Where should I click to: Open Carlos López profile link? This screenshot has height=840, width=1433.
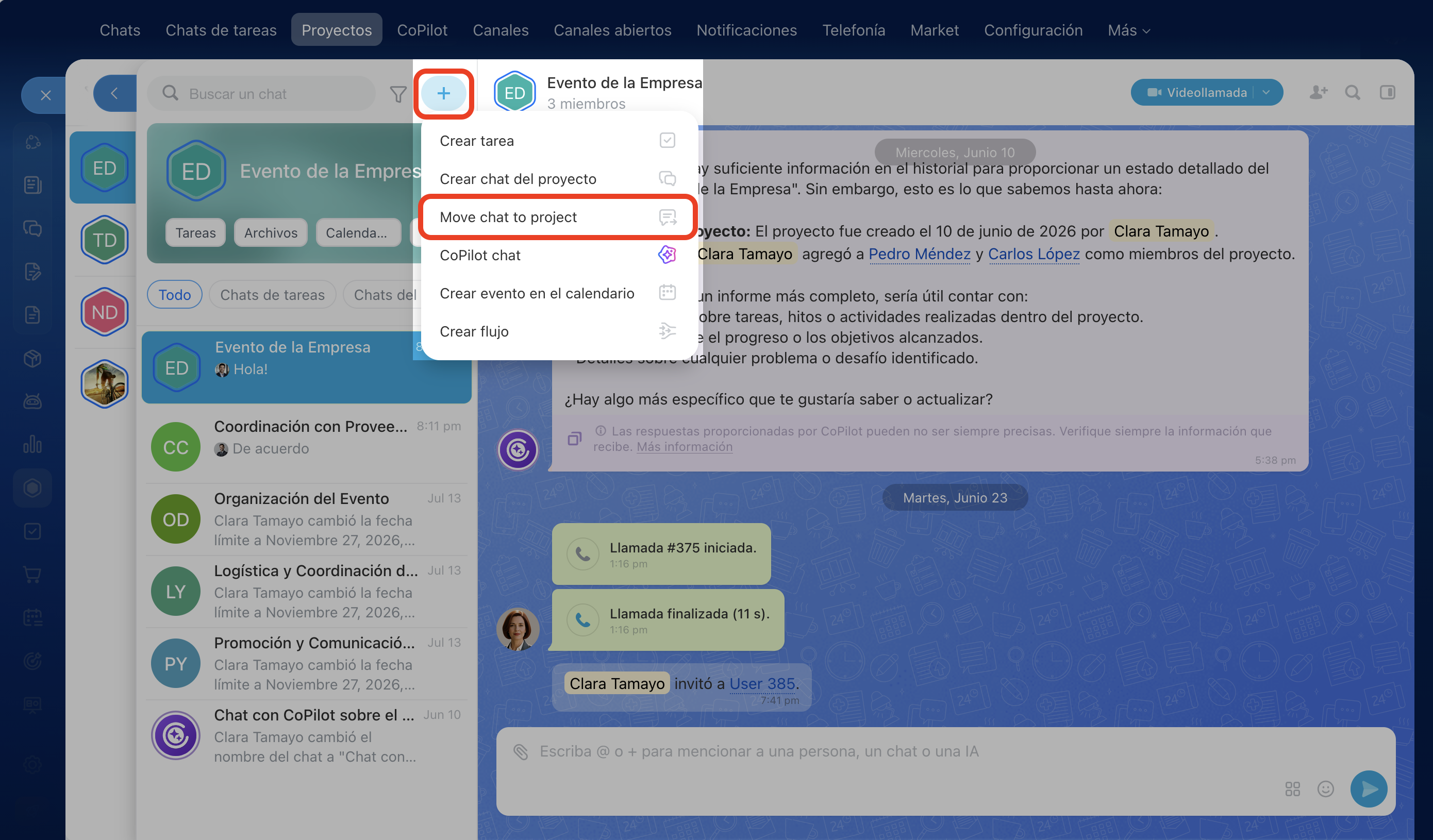(x=1034, y=254)
